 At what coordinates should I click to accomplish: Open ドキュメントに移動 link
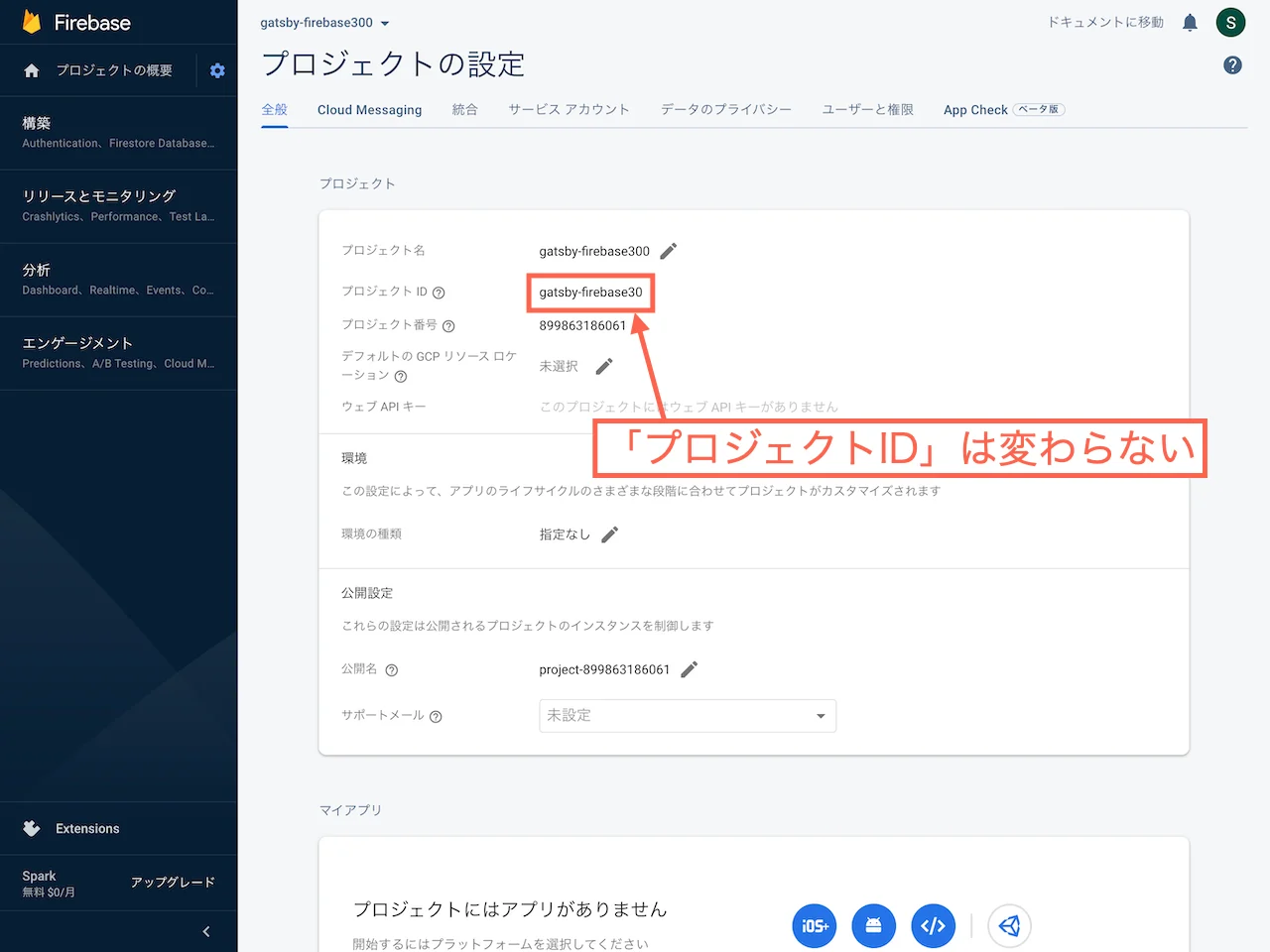pyautogui.click(x=1104, y=22)
